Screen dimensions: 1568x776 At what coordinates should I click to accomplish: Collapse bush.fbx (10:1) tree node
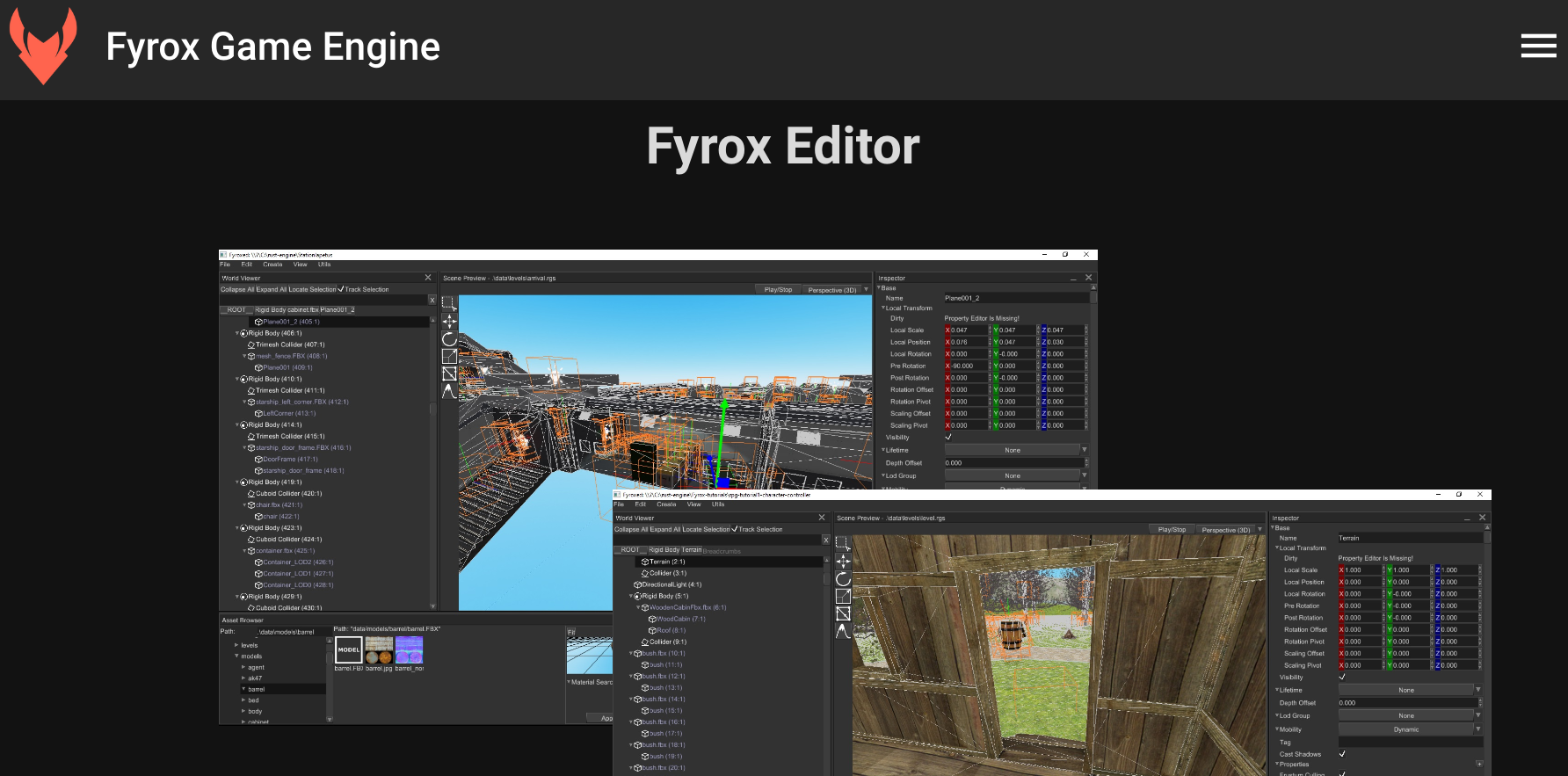(x=631, y=653)
